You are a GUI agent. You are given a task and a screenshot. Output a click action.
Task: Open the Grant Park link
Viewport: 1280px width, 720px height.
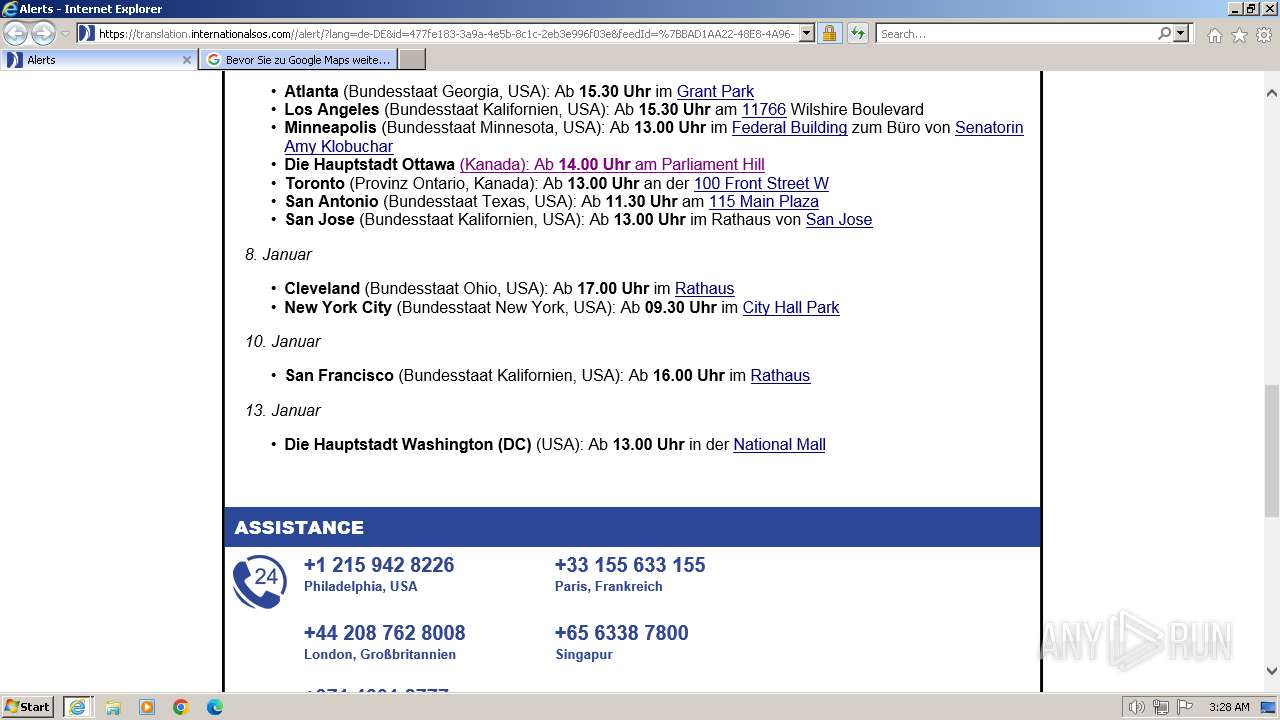[715, 91]
